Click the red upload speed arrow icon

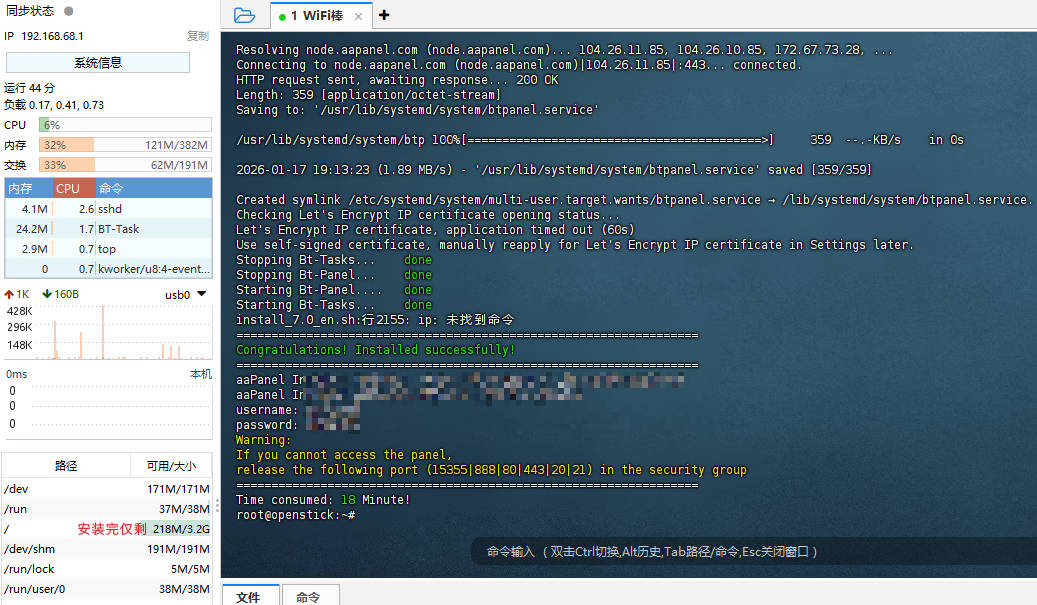[9, 294]
